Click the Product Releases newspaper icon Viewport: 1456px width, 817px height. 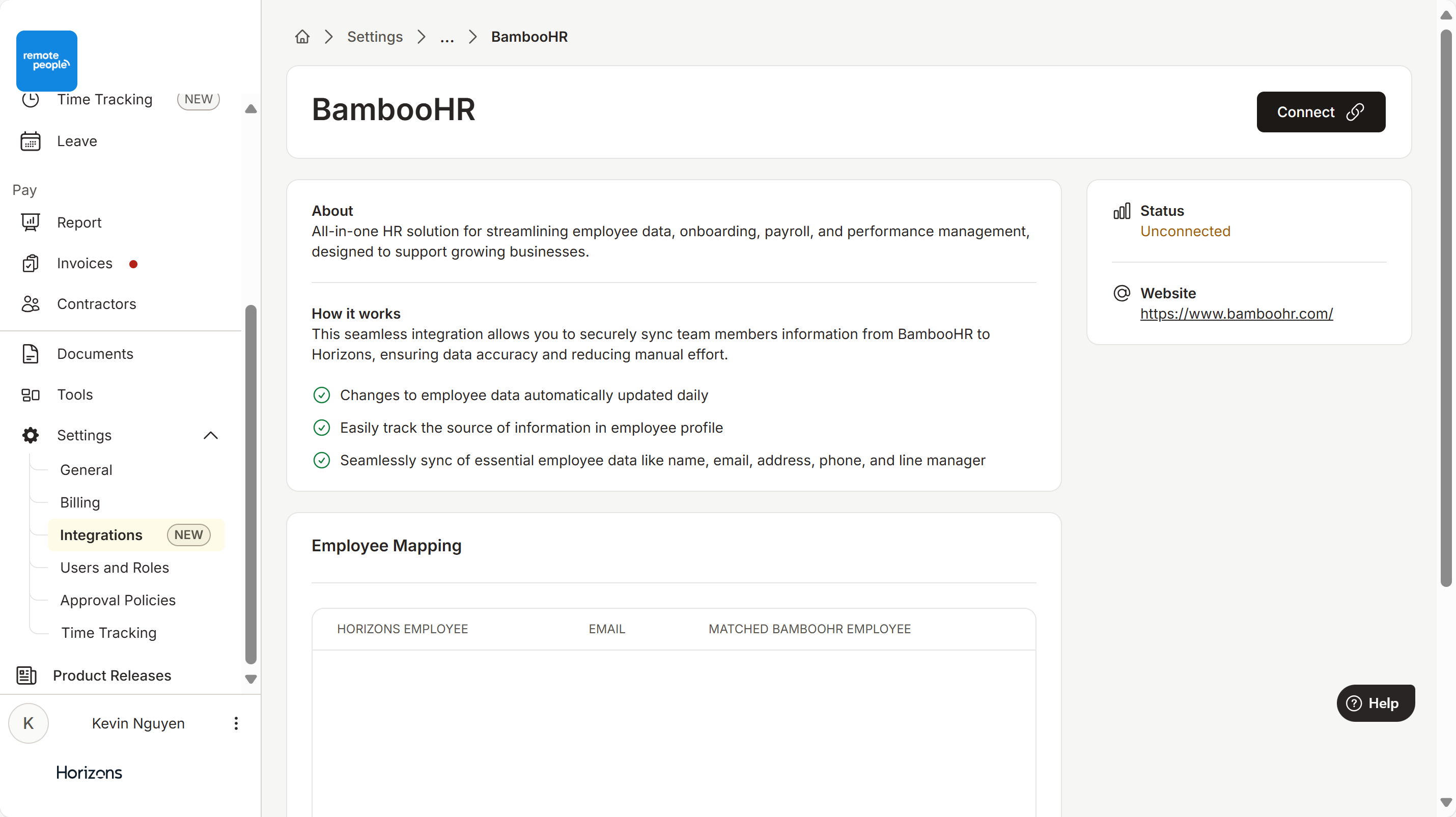pyautogui.click(x=26, y=675)
